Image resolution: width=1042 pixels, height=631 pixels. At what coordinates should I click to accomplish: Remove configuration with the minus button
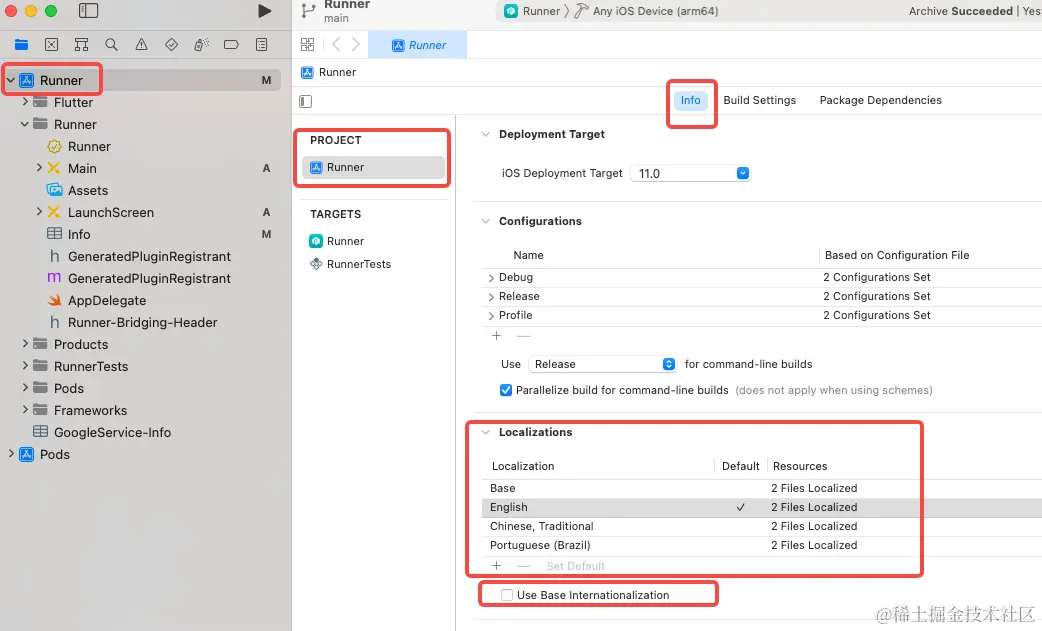pos(524,335)
